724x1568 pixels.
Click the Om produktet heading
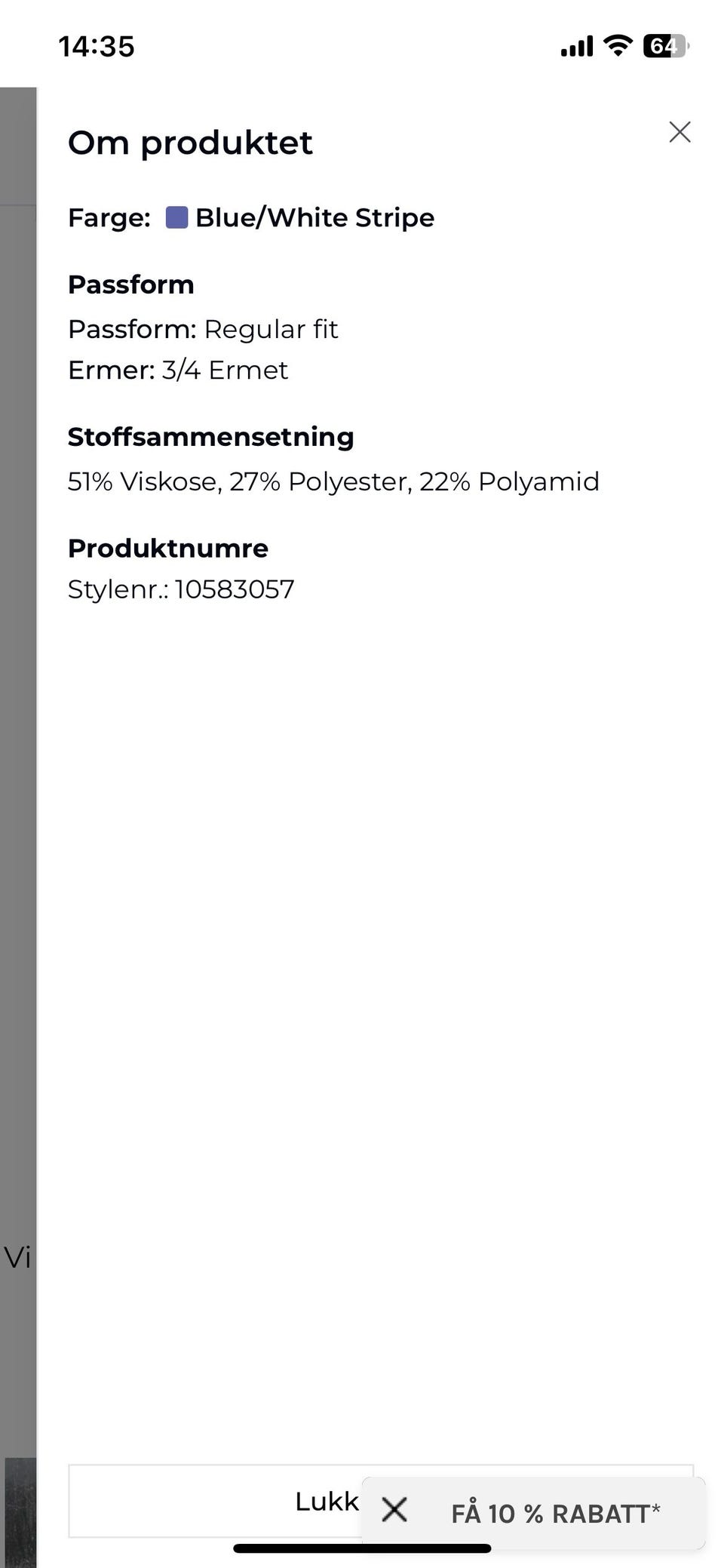190,143
